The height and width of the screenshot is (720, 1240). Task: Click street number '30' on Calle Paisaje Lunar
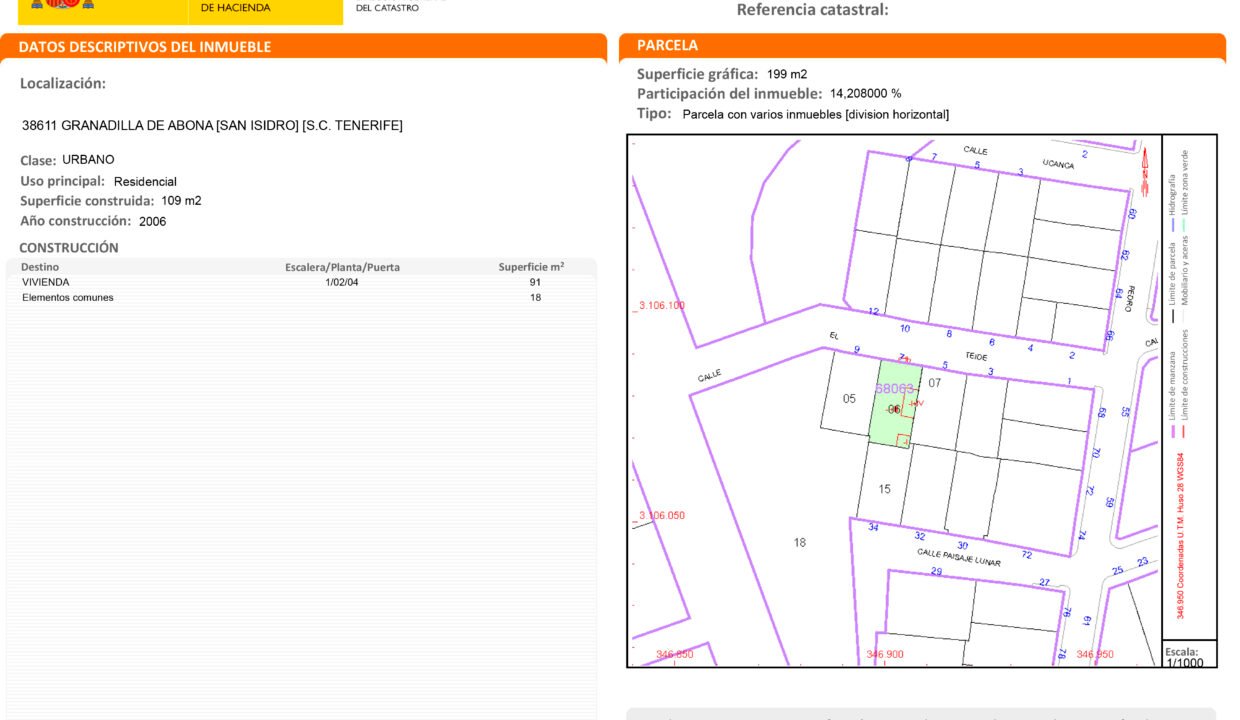[x=963, y=545]
